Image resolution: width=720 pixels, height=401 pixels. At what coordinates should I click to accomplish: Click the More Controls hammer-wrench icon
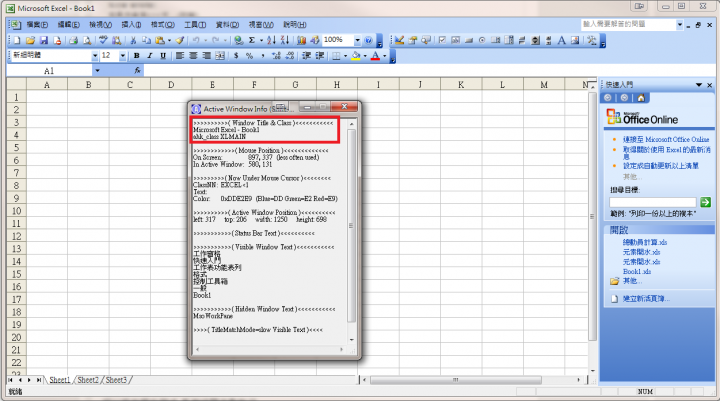point(591,40)
